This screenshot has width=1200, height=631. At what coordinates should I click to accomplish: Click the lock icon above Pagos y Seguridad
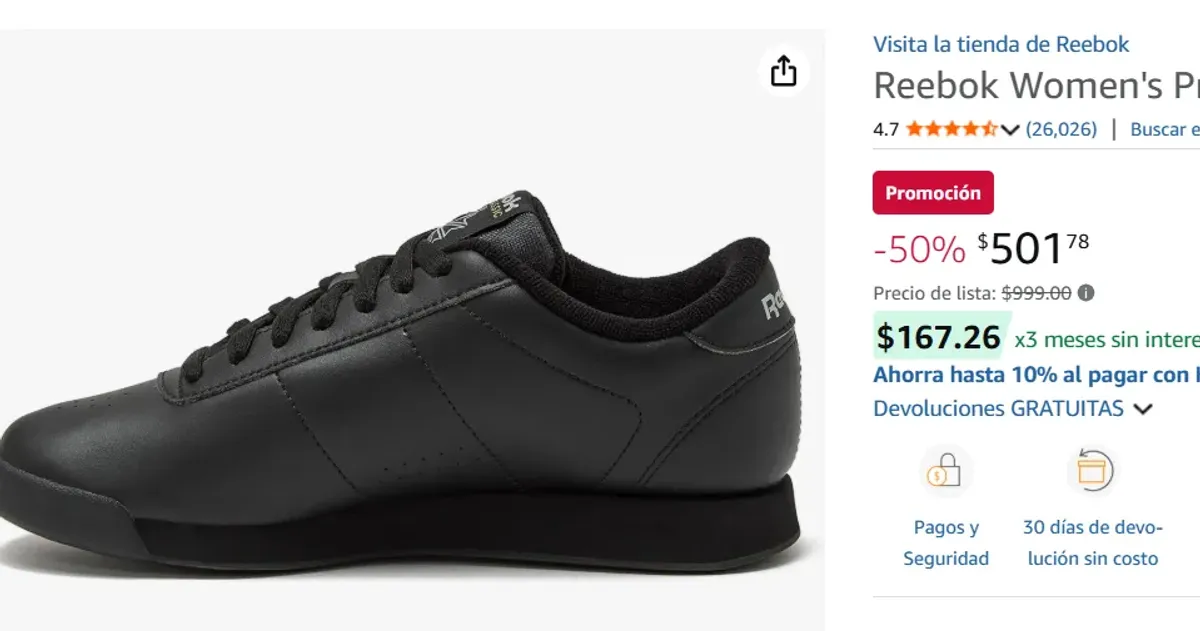point(946,470)
